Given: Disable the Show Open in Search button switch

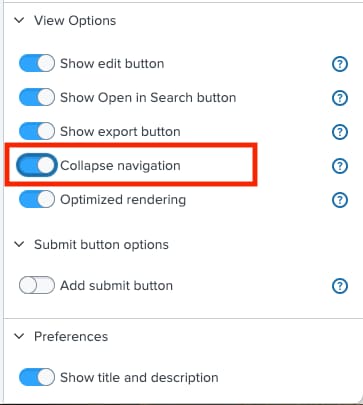Looking at the screenshot, I should (37, 97).
